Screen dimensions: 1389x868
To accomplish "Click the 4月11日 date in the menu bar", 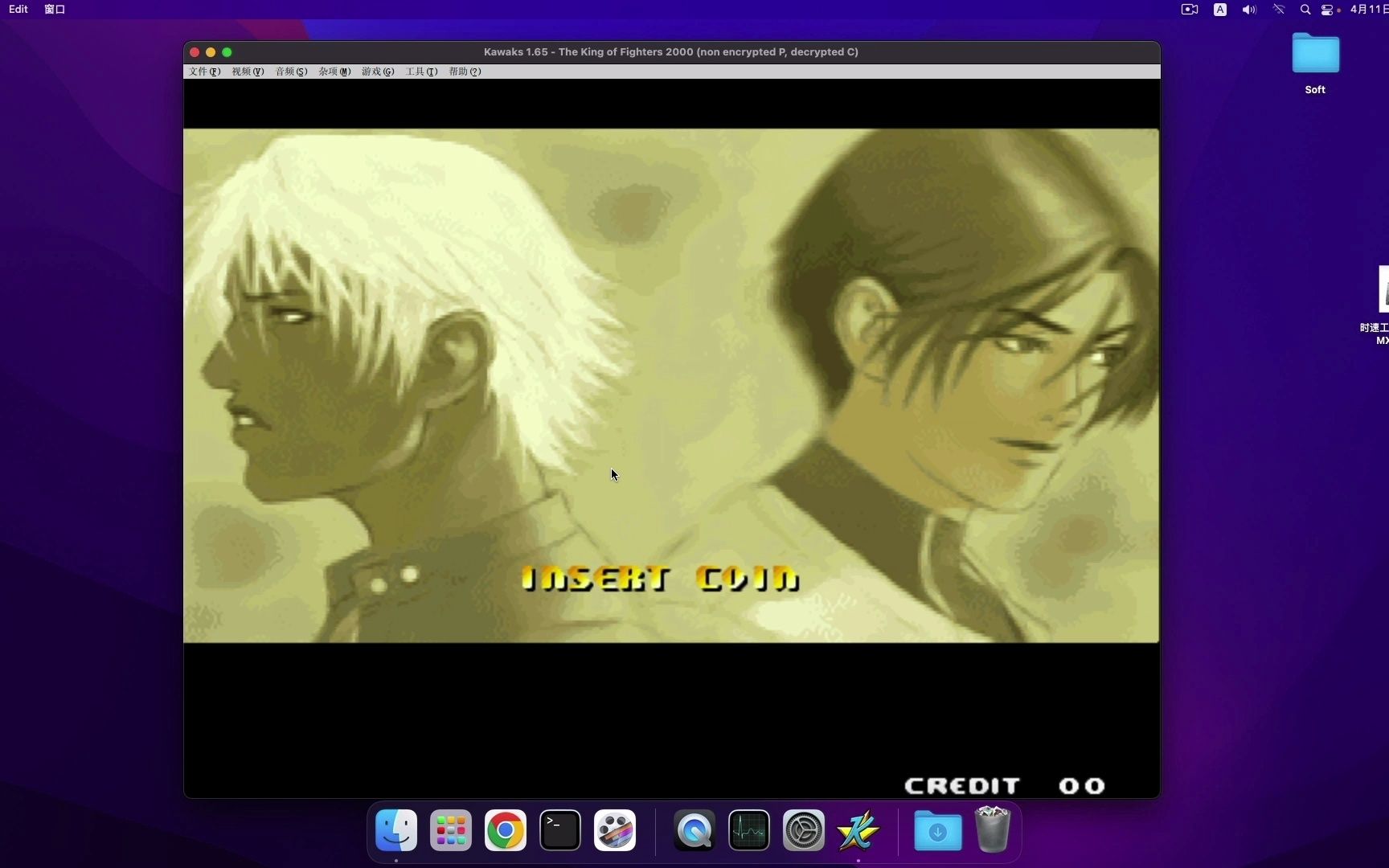I will (x=1369, y=9).
